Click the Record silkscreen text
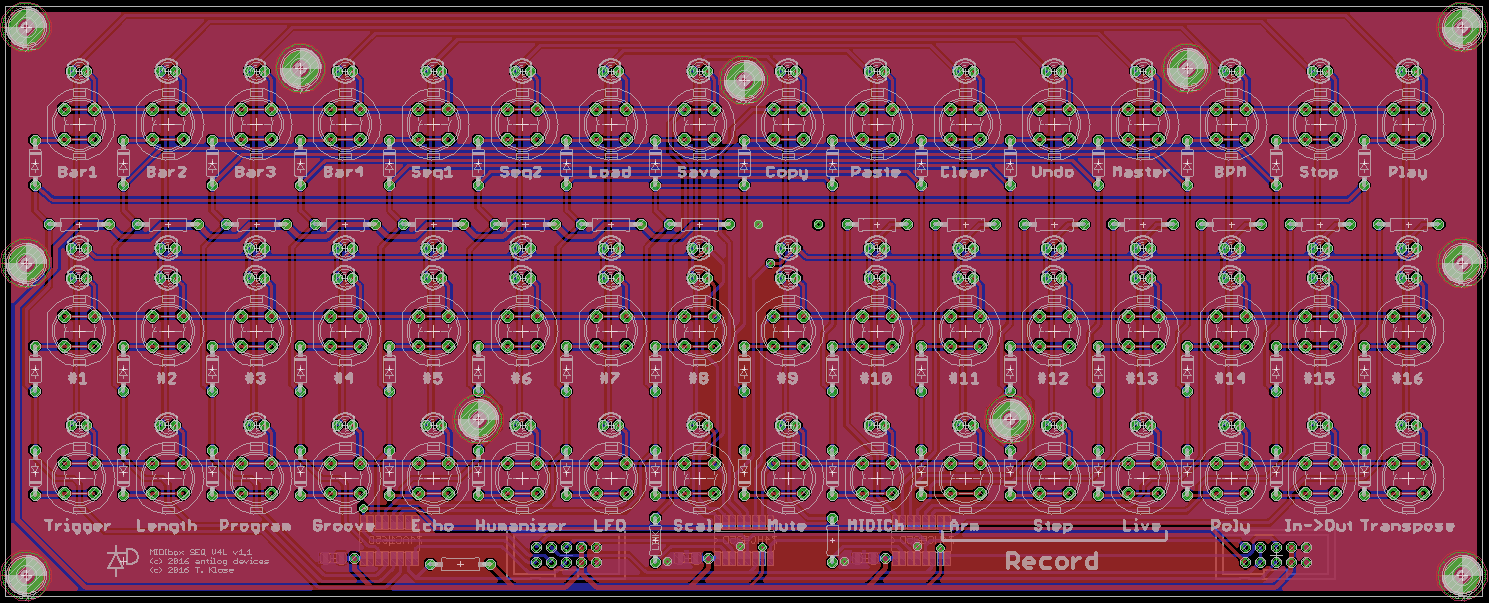 (x=1052, y=562)
